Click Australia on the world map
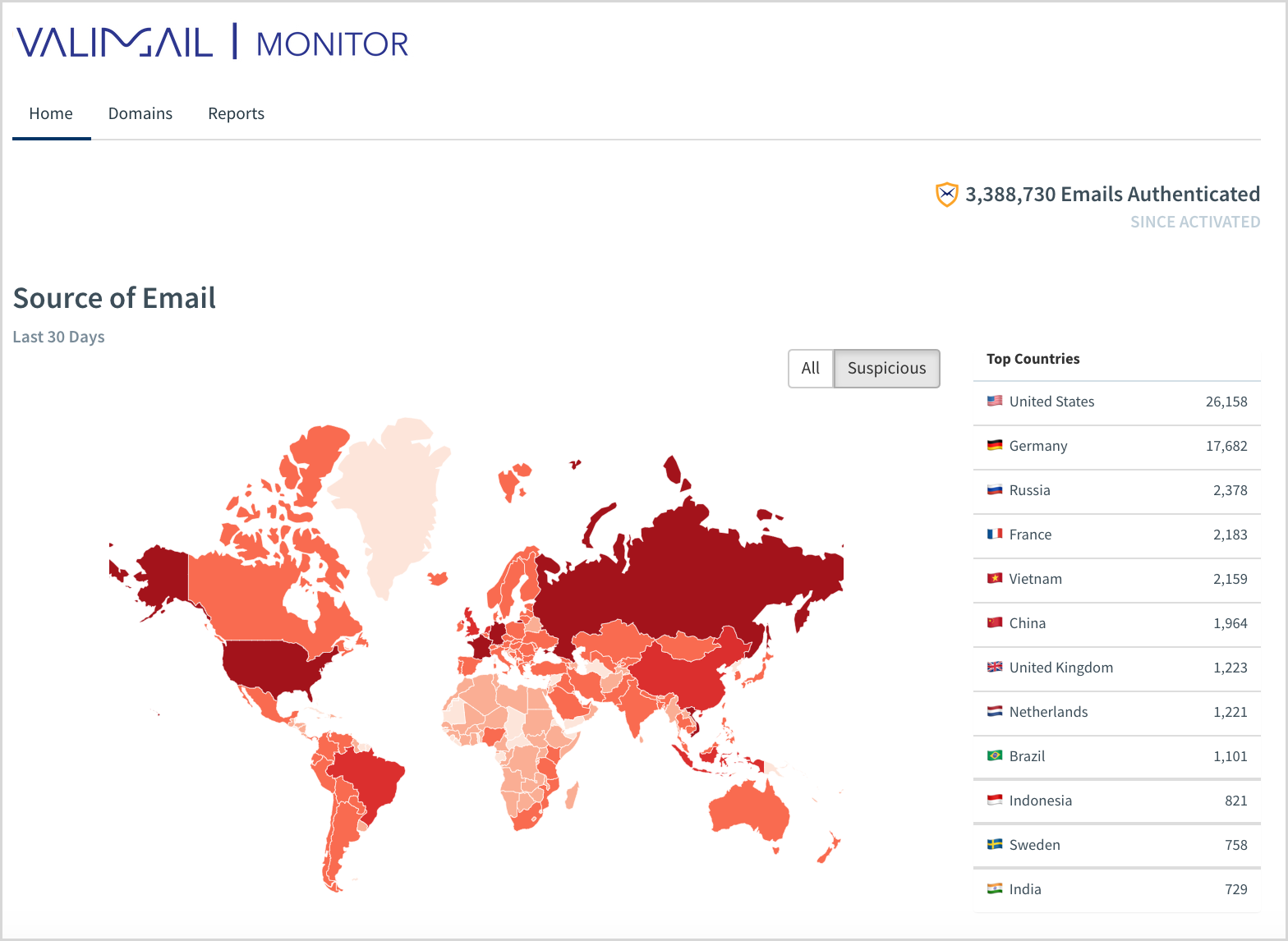This screenshot has width=1288, height=941. (x=747, y=811)
